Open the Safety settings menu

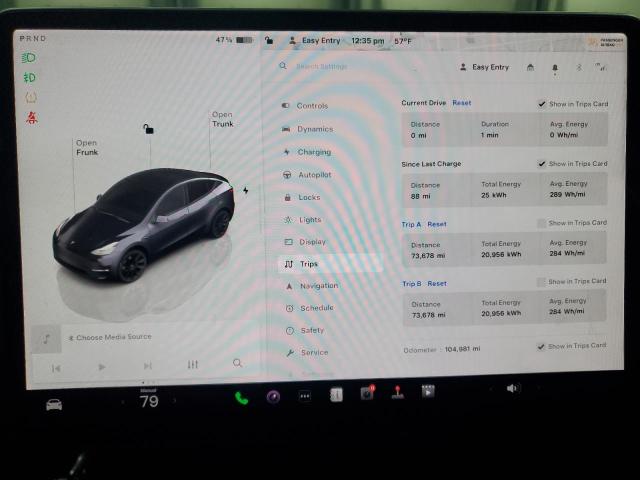click(x=305, y=330)
